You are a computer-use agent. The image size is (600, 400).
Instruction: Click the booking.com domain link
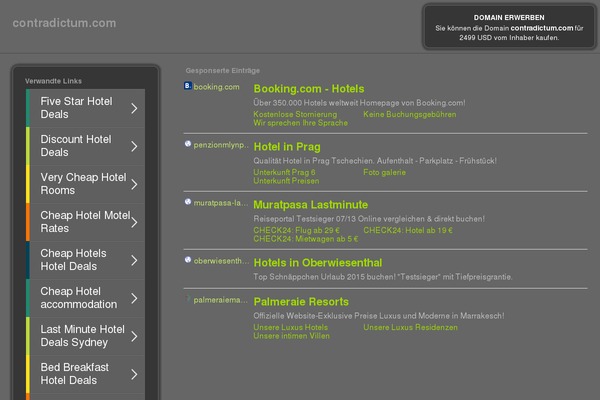pos(216,87)
